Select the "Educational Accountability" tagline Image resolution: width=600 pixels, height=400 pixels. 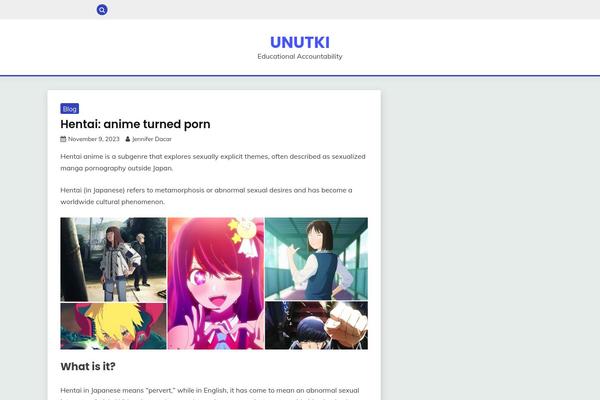[x=300, y=56]
